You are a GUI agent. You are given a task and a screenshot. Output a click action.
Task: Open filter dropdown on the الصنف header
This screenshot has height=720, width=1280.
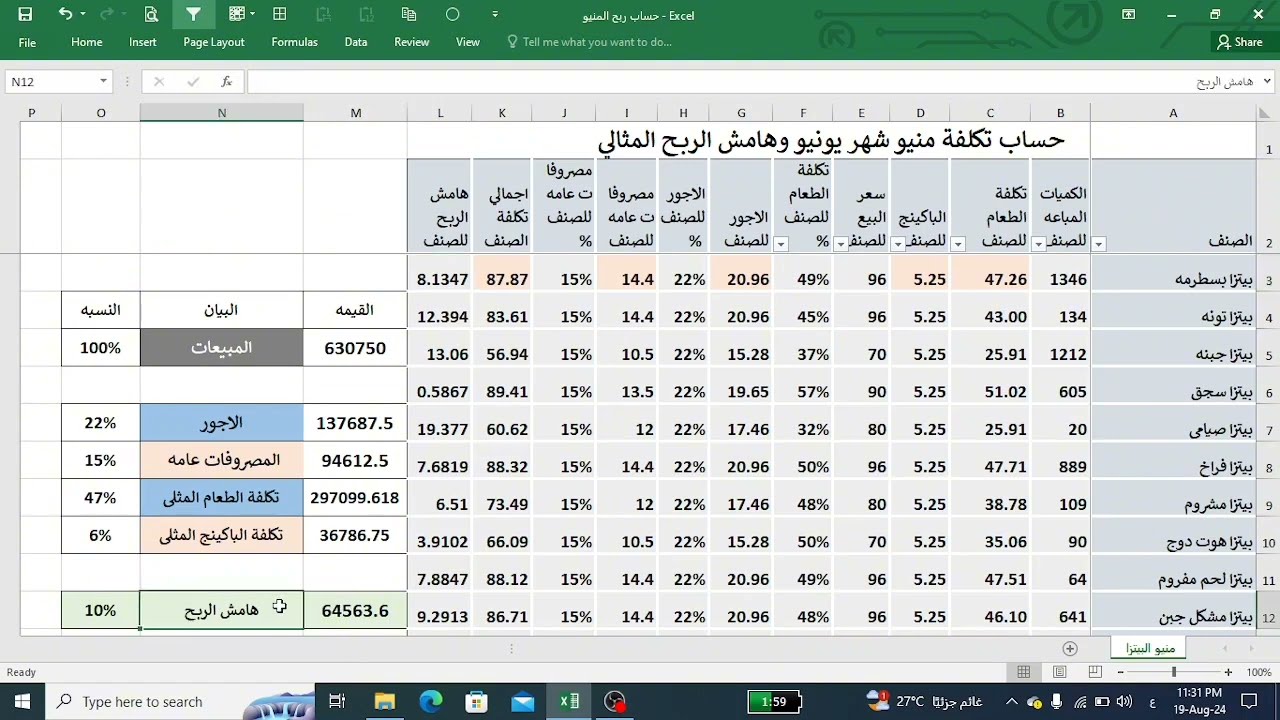click(1099, 243)
